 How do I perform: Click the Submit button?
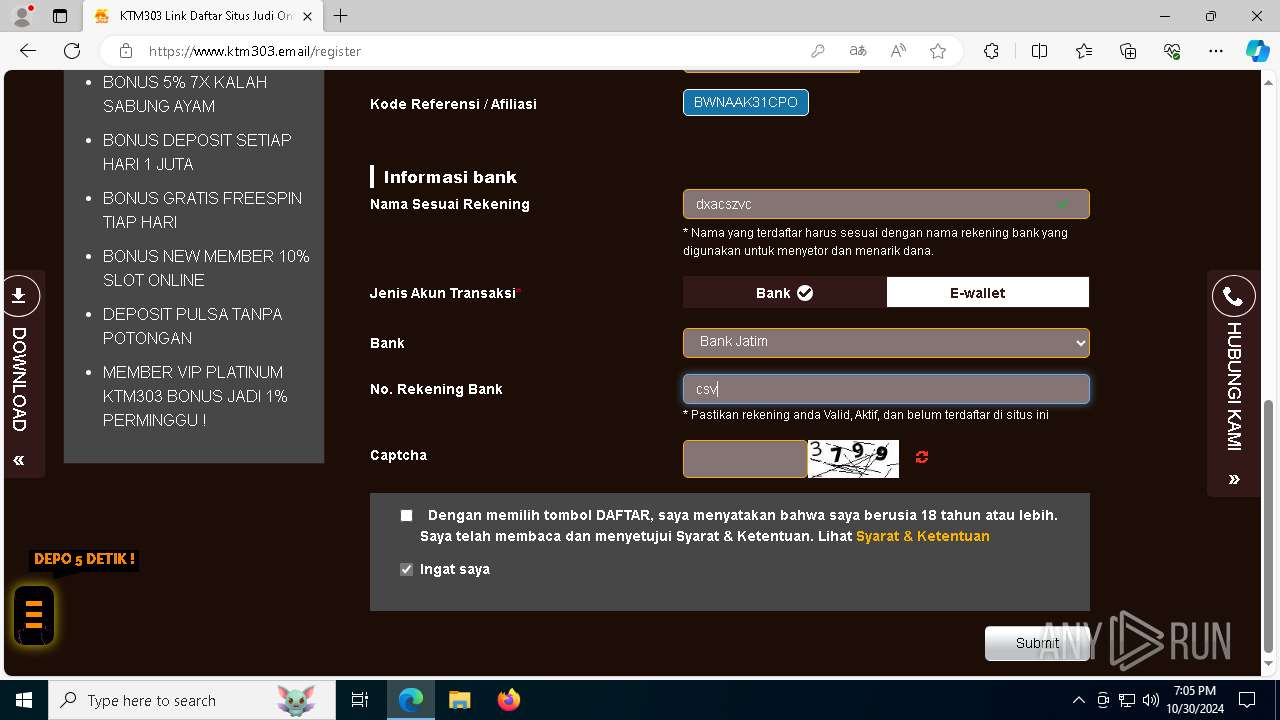point(1037,643)
